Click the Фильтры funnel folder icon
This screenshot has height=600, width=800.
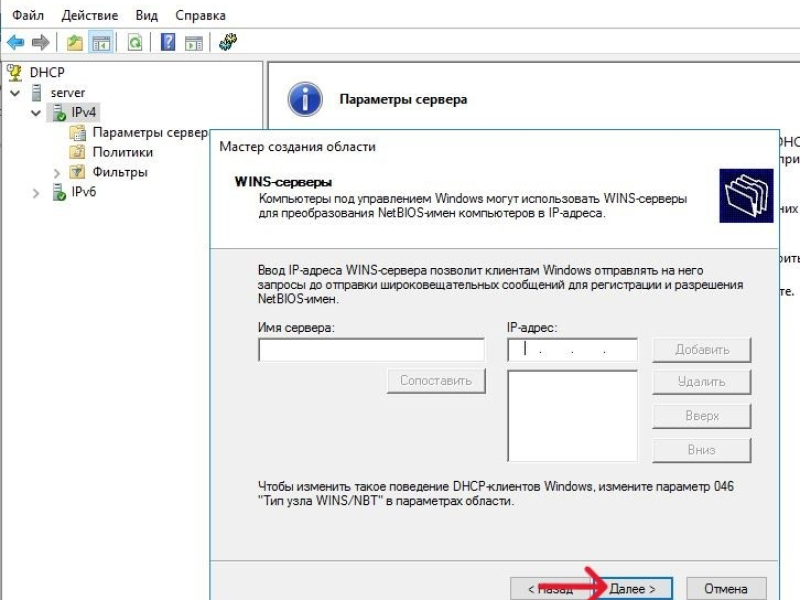pyautogui.click(x=78, y=172)
